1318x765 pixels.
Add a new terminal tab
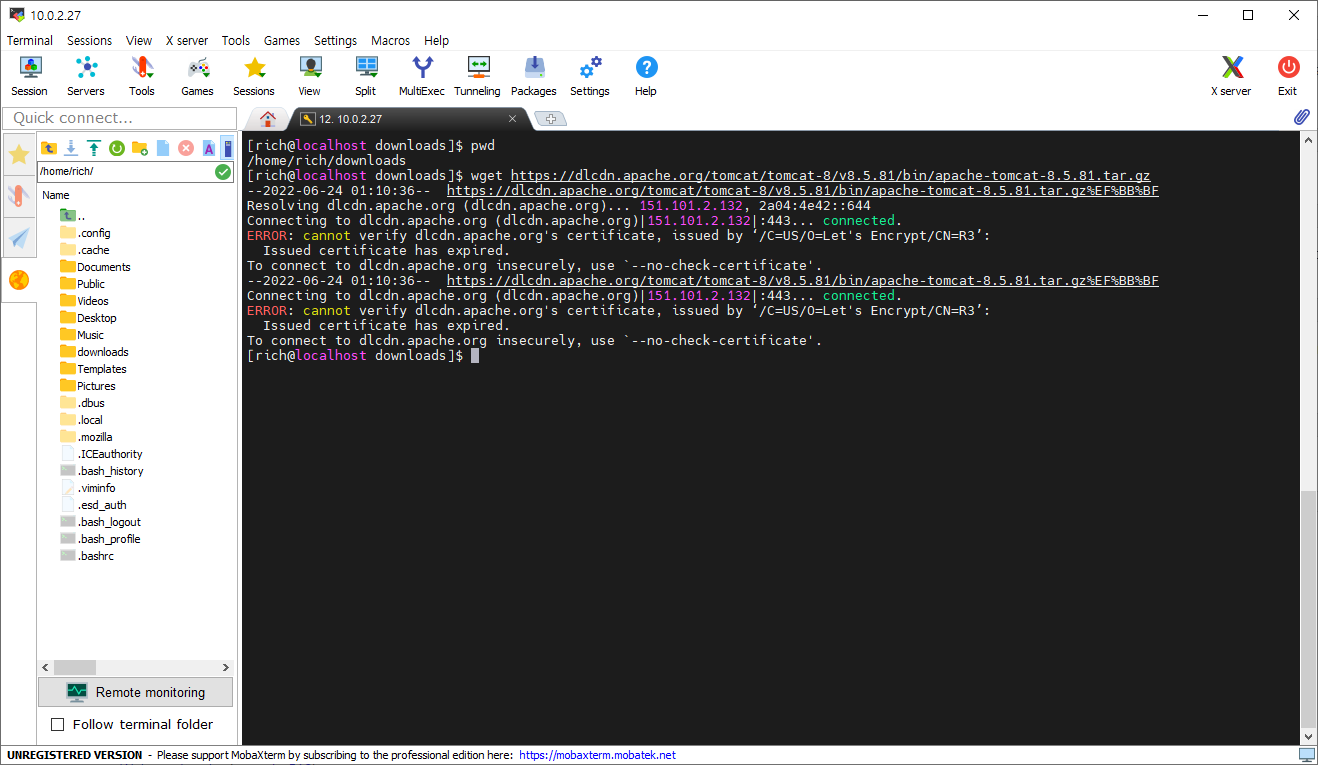[550, 119]
